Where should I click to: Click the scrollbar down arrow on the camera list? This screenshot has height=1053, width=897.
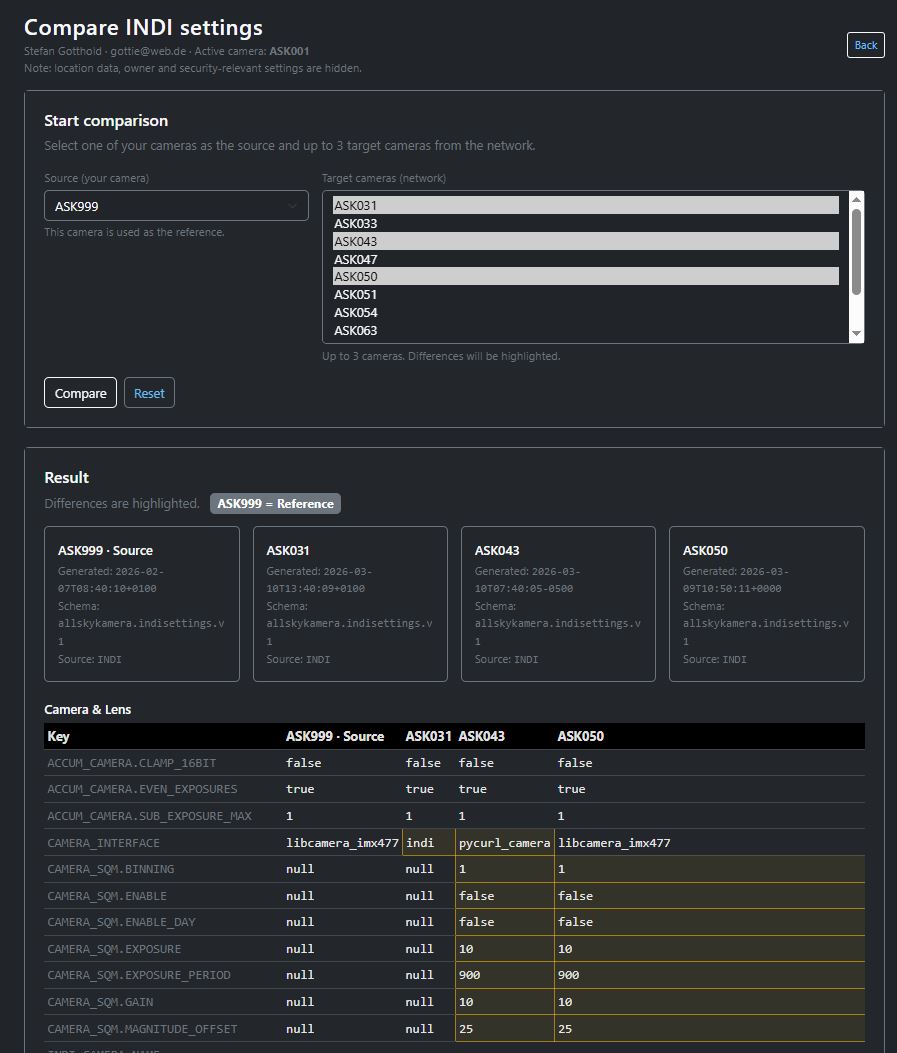tap(855, 333)
